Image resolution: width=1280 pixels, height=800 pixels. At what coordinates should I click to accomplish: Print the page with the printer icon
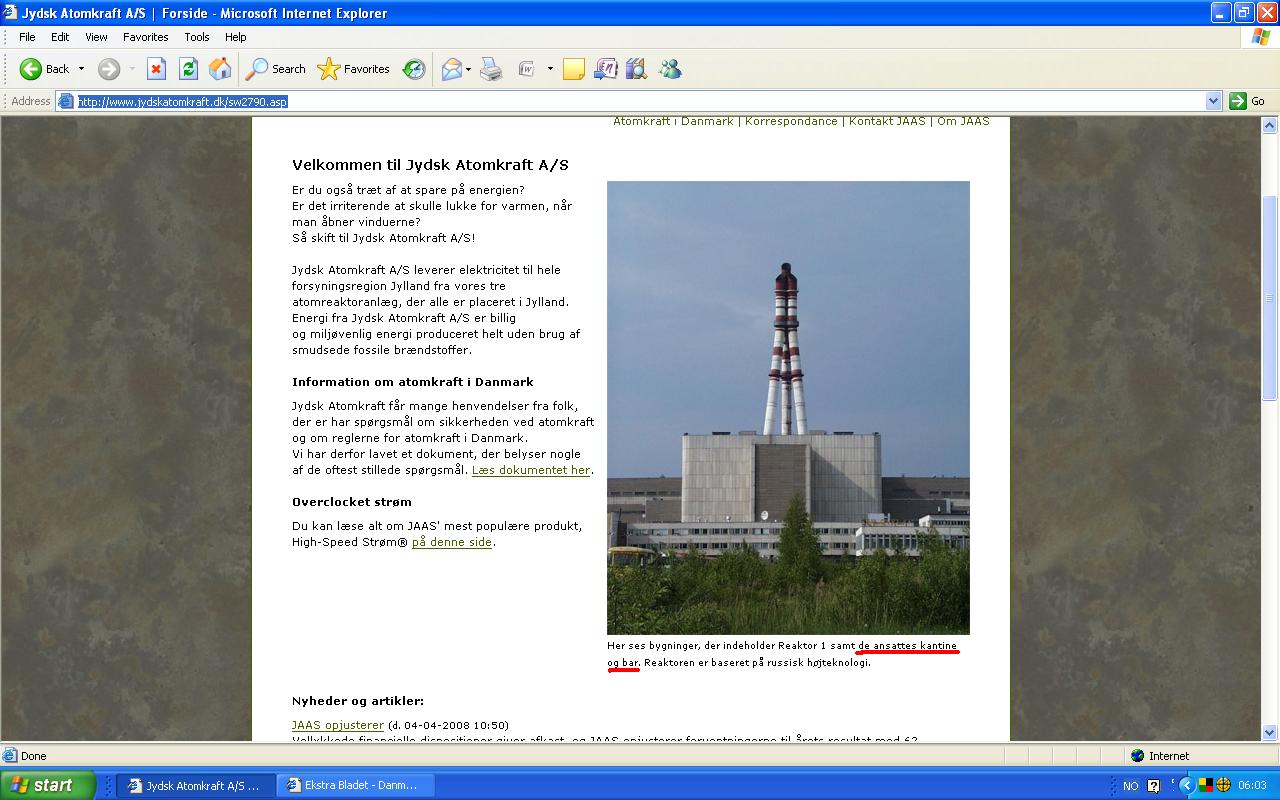point(491,69)
